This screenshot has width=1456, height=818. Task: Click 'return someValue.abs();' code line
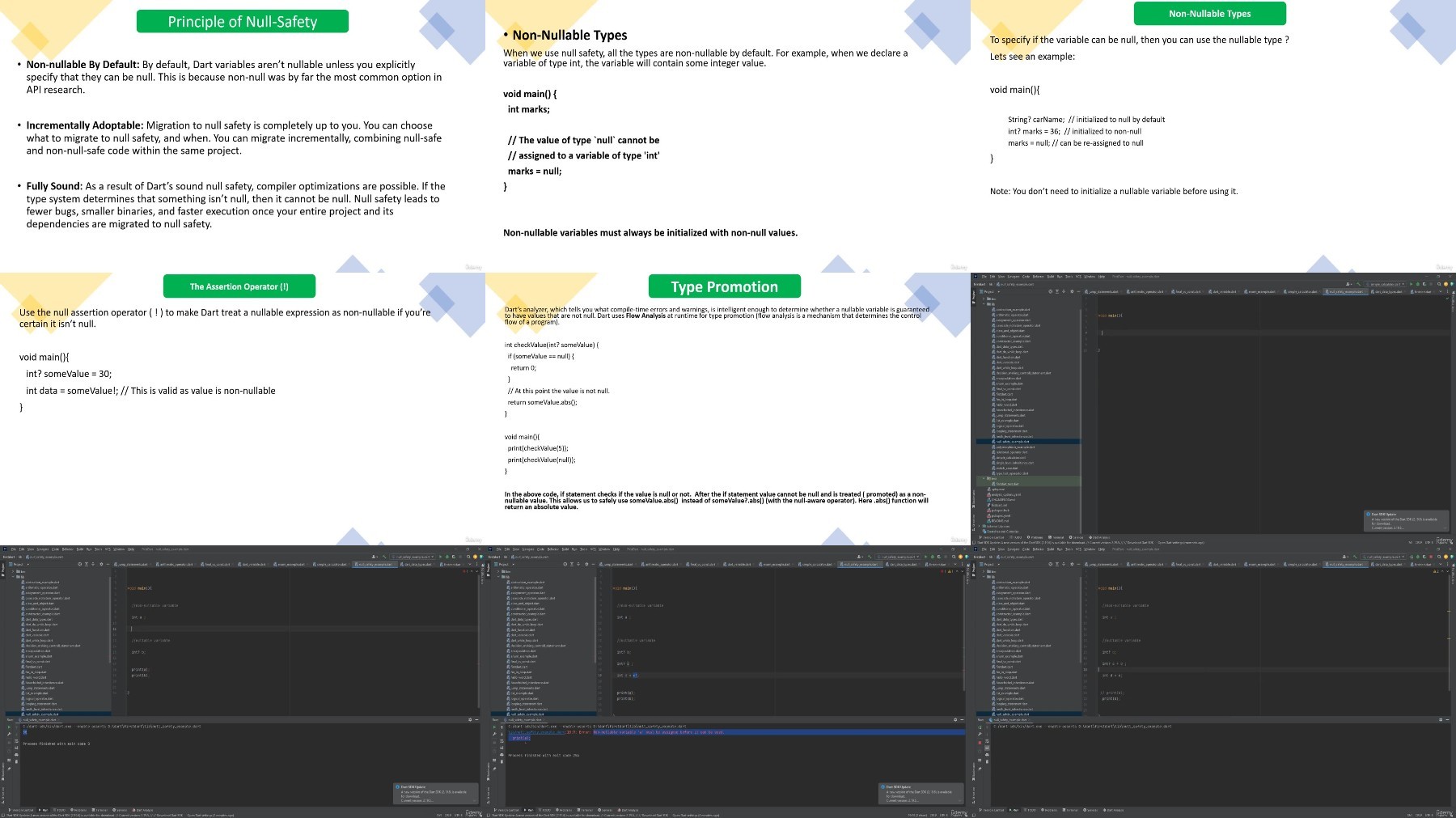click(543, 402)
